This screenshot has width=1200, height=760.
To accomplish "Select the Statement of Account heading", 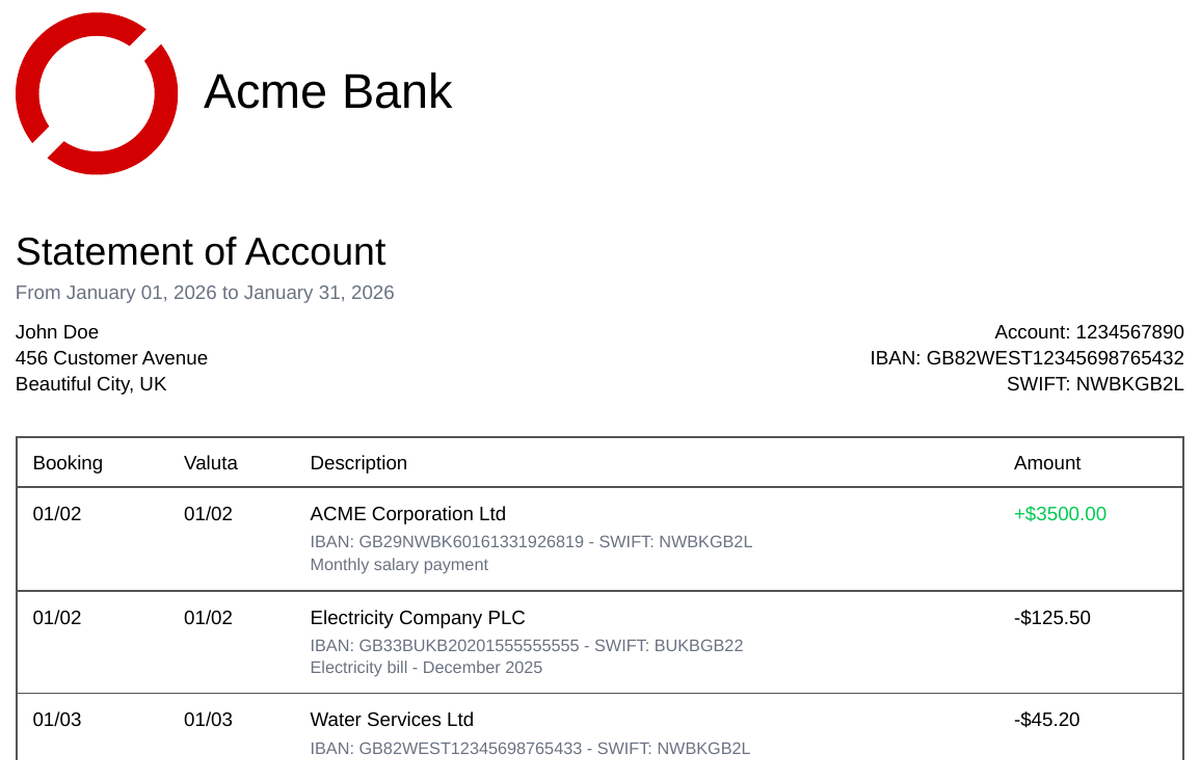I will coord(200,251).
